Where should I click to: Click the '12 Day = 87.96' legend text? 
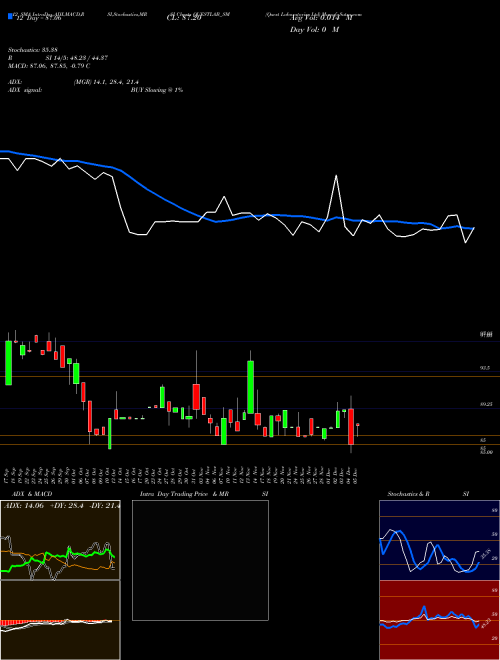tap(39, 19)
